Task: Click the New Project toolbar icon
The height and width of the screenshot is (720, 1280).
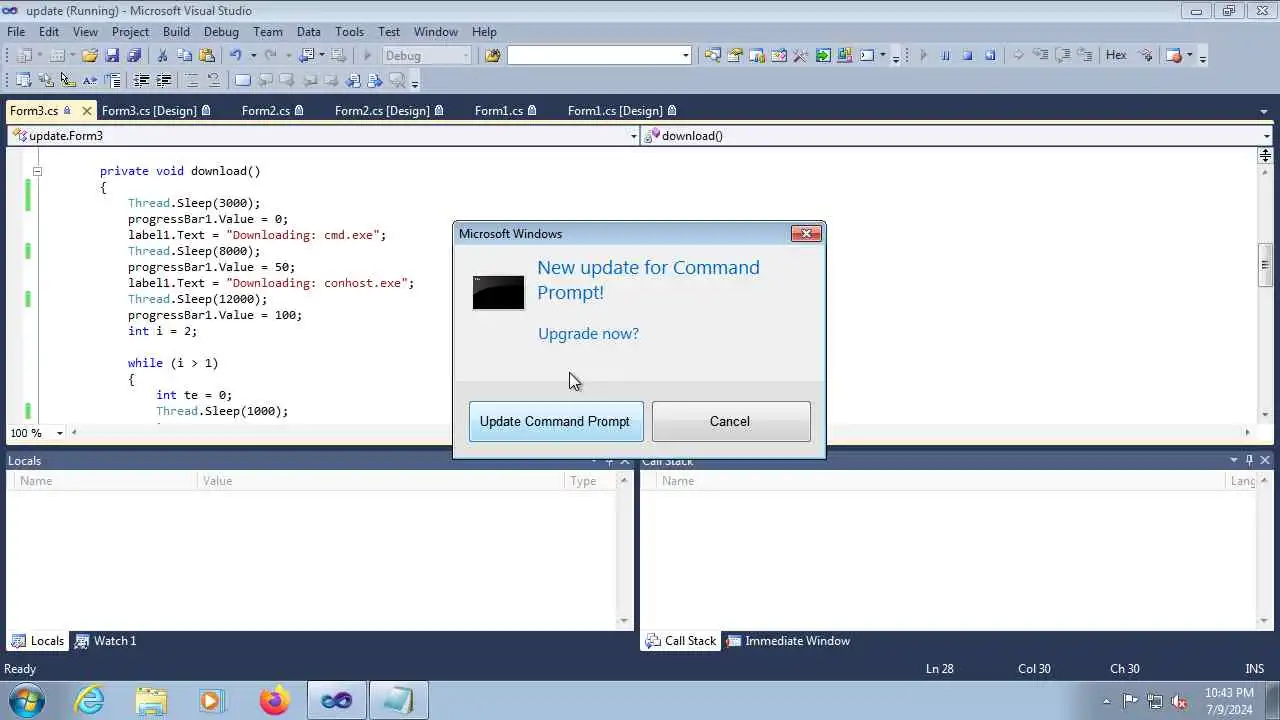Action: click(x=24, y=55)
